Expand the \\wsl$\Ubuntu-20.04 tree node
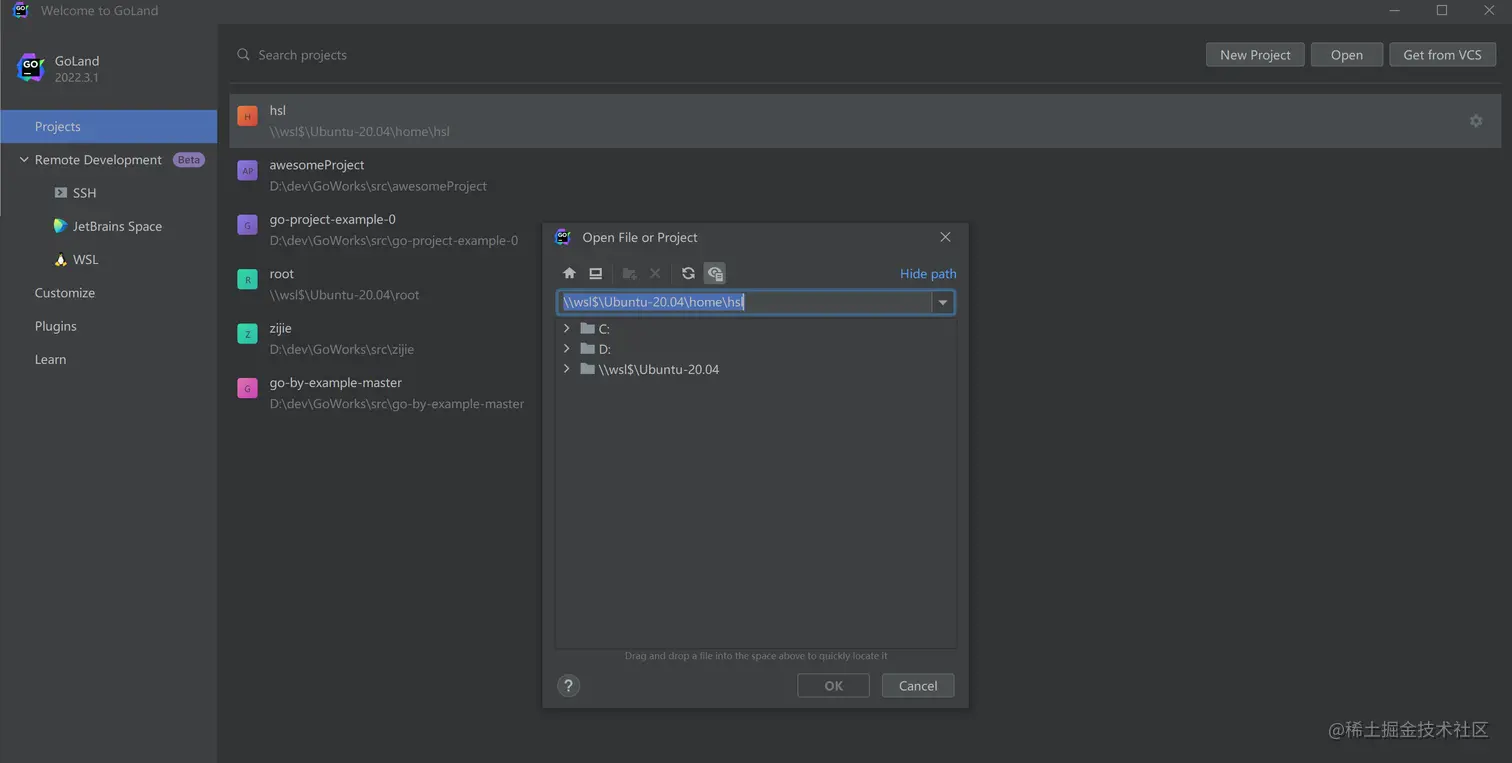Image resolution: width=1512 pixels, height=763 pixels. (567, 369)
